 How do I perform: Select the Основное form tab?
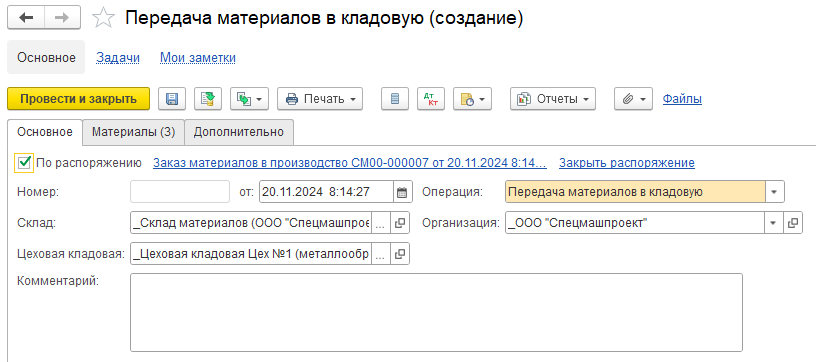[x=45, y=132]
